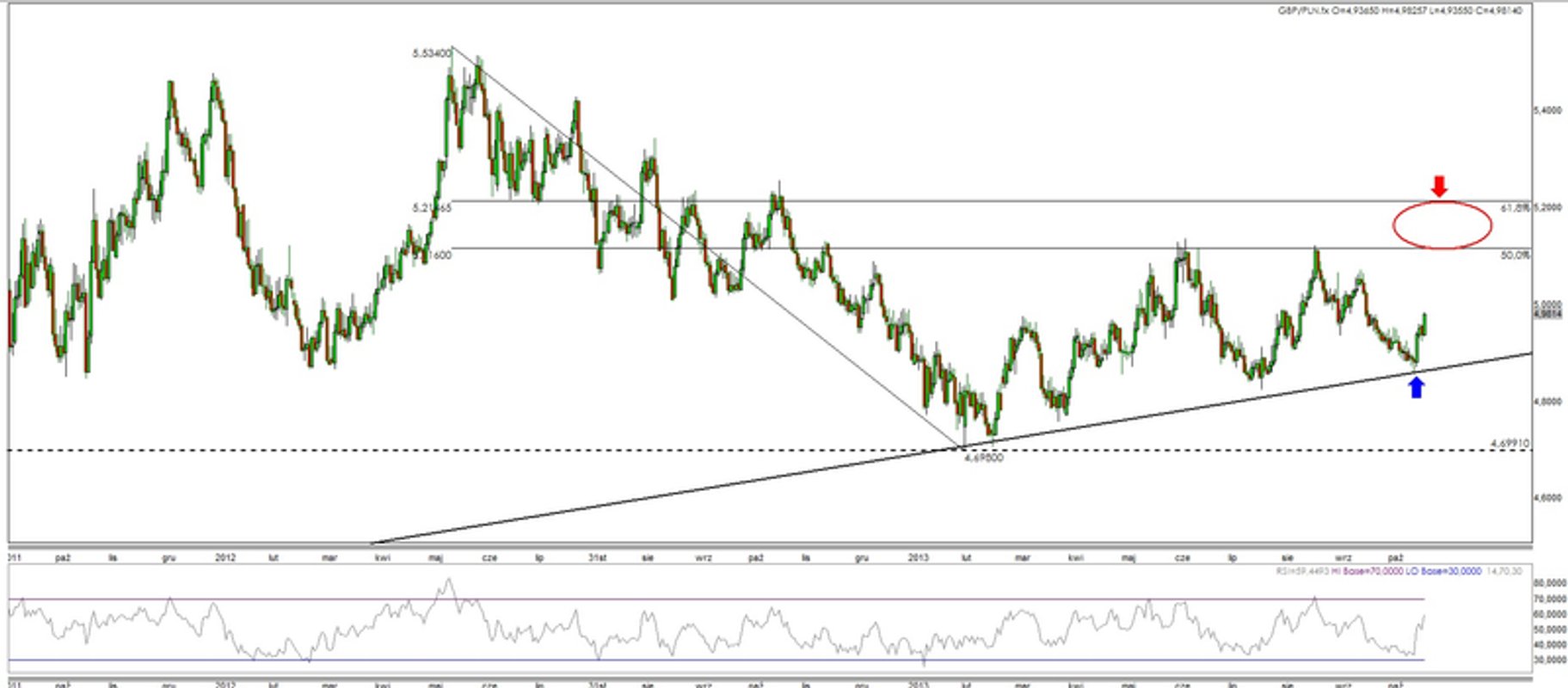This screenshot has width=1568, height=688.
Task: Select 2012 on the main chart time axis
Action: 224,558
